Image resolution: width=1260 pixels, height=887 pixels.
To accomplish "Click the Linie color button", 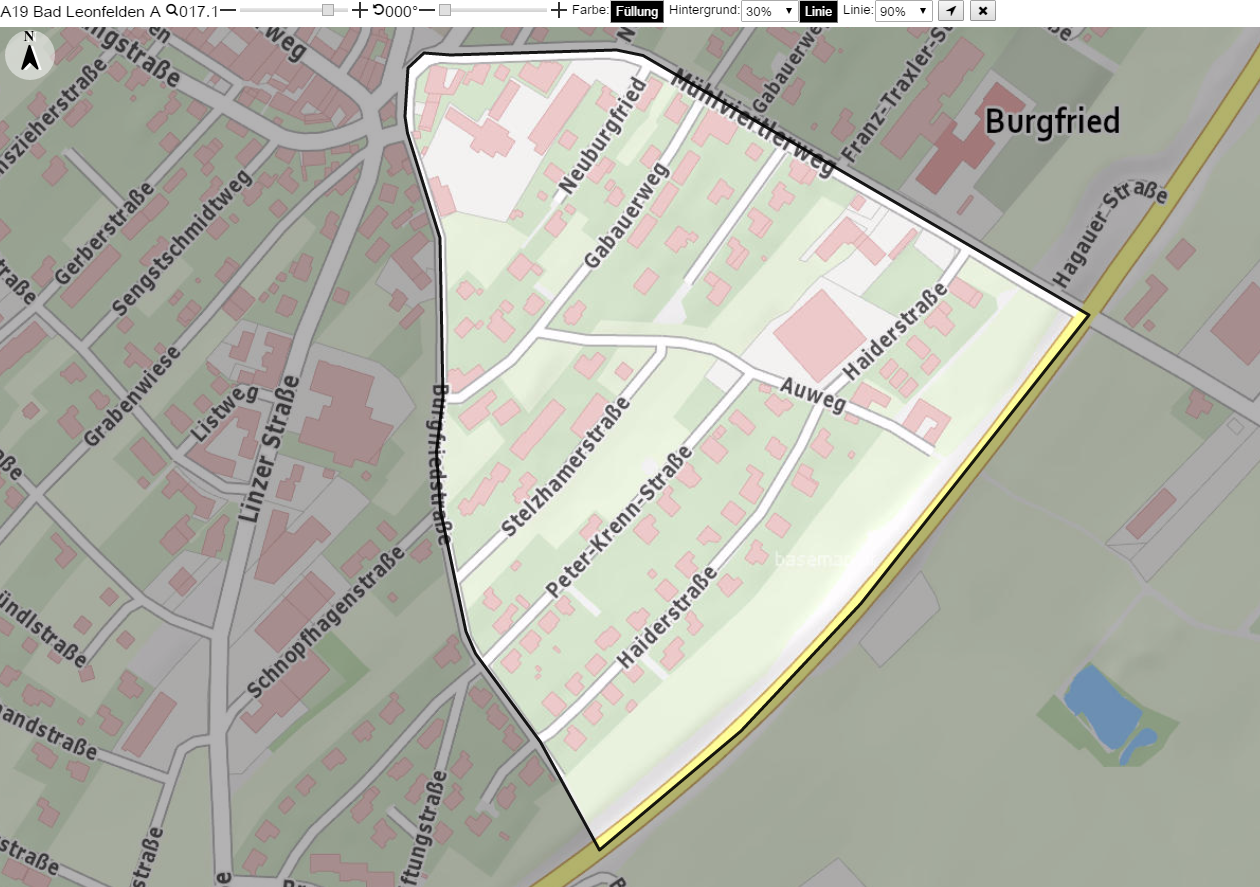I will [819, 11].
